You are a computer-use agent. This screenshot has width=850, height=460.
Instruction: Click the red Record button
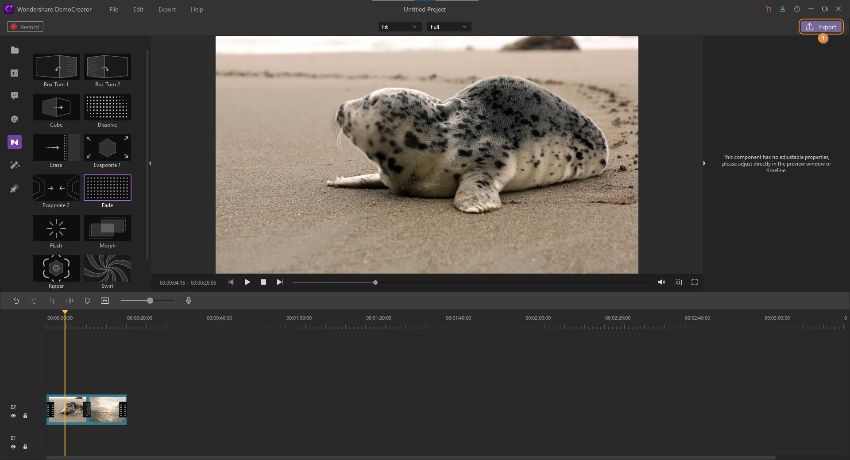25,27
